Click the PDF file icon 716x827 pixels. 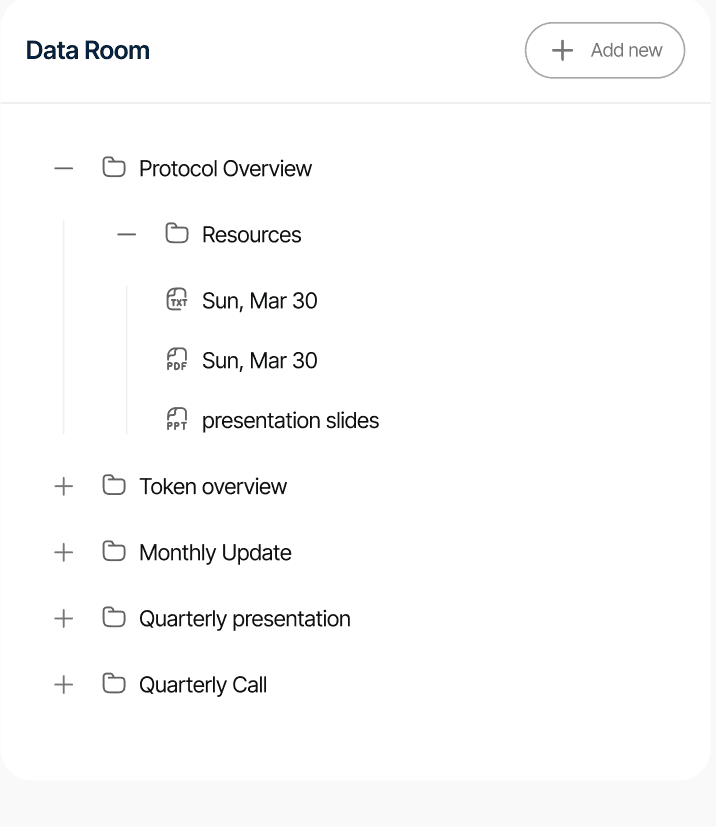point(177,360)
